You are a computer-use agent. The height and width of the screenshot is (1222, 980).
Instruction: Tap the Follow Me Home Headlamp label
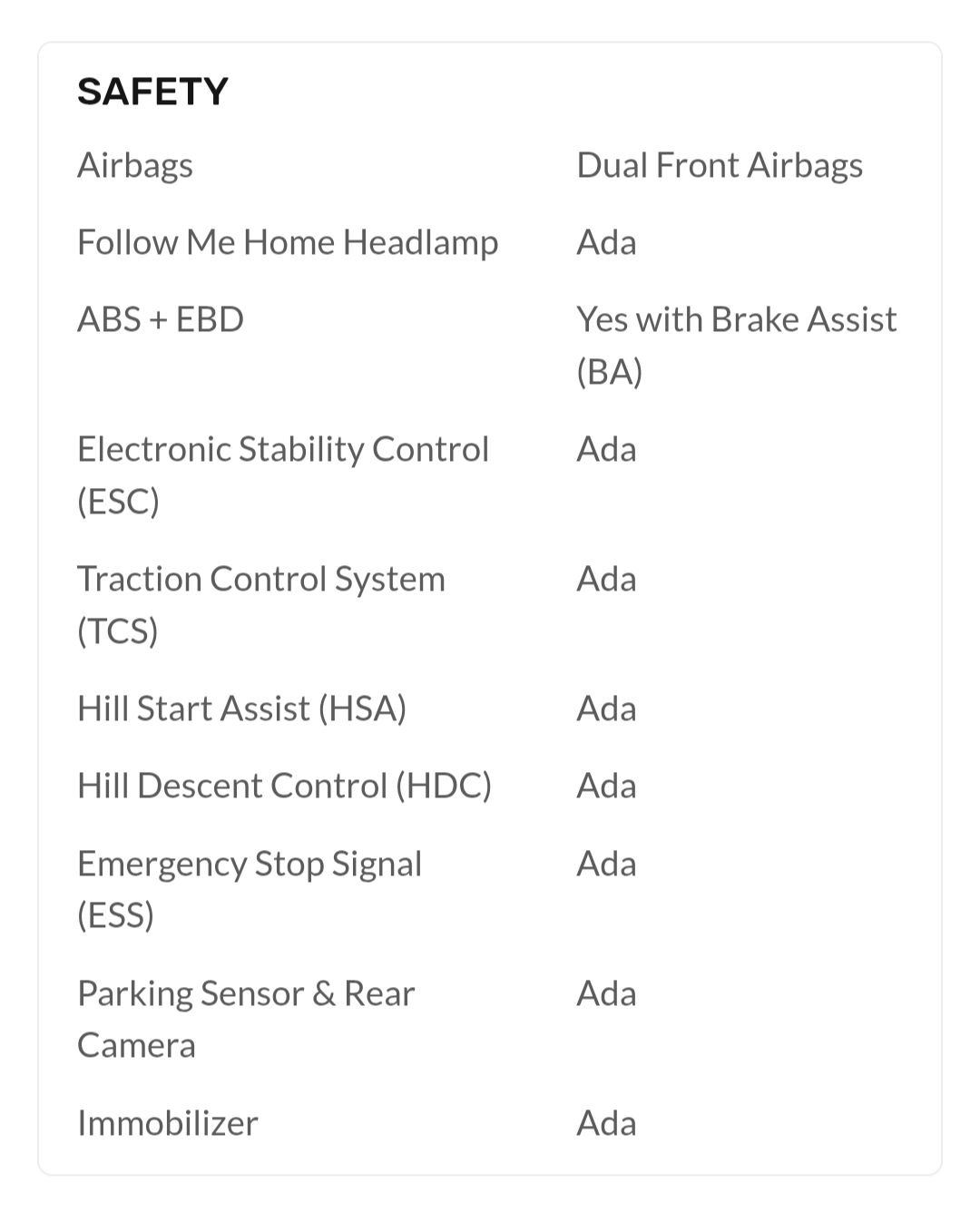click(x=288, y=242)
